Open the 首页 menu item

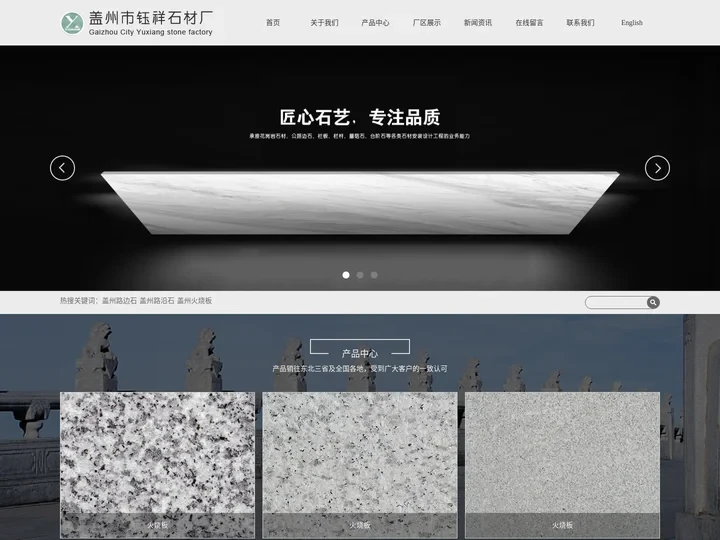pyautogui.click(x=273, y=22)
